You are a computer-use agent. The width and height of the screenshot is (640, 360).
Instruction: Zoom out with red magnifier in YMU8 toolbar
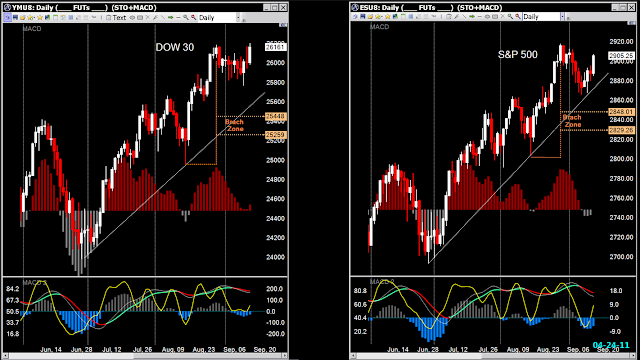point(193,18)
